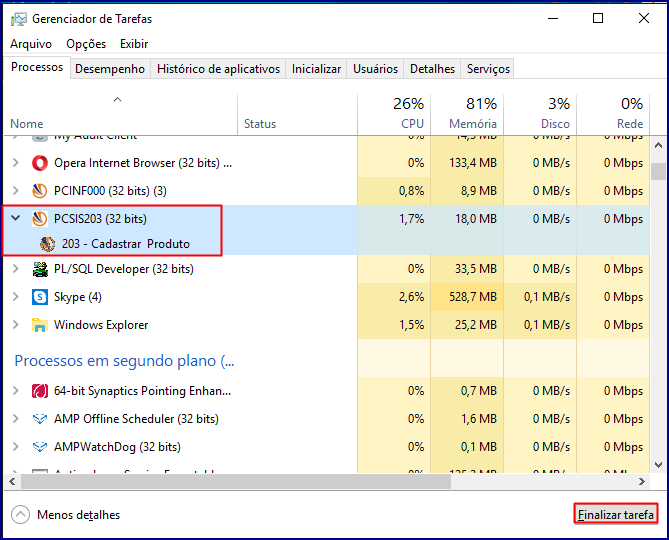Select the Processos tab
The width and height of the screenshot is (669, 540).
[37, 67]
